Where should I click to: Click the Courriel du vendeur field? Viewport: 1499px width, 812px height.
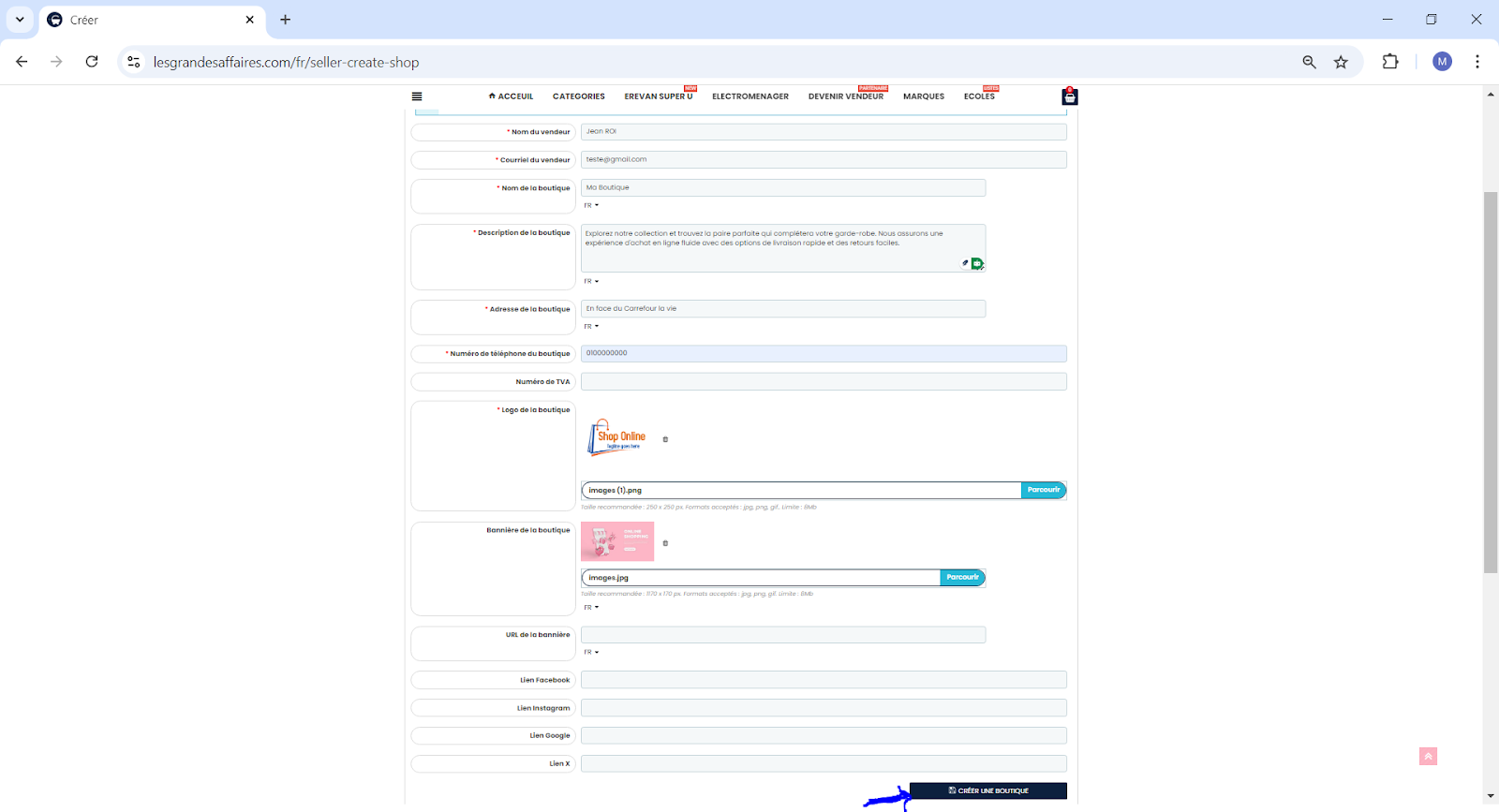[824, 159]
